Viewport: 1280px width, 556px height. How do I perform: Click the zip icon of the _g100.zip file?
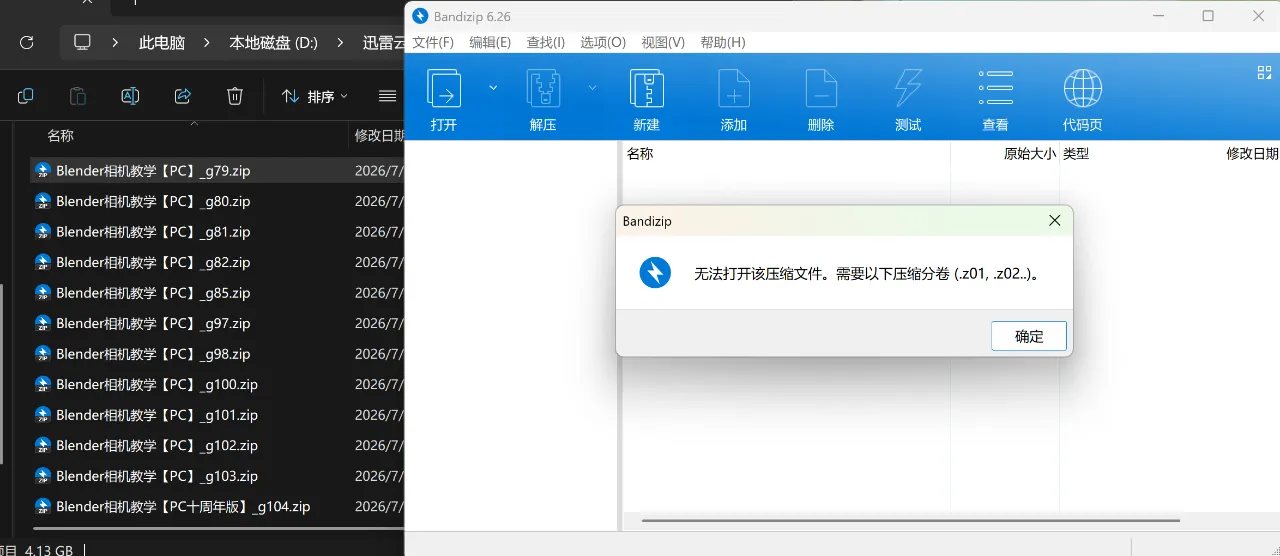click(43, 384)
